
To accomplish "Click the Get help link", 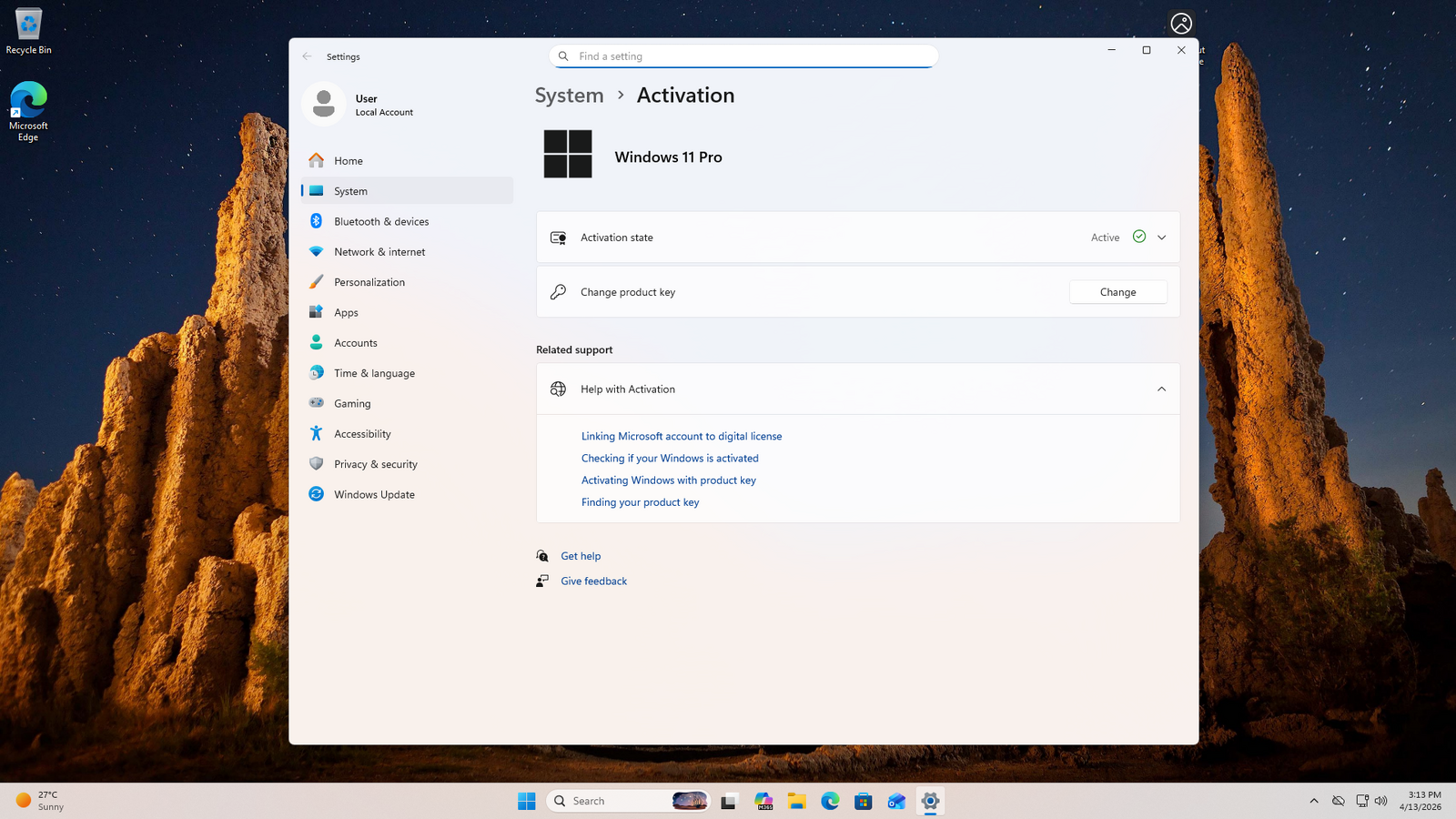I will [581, 556].
